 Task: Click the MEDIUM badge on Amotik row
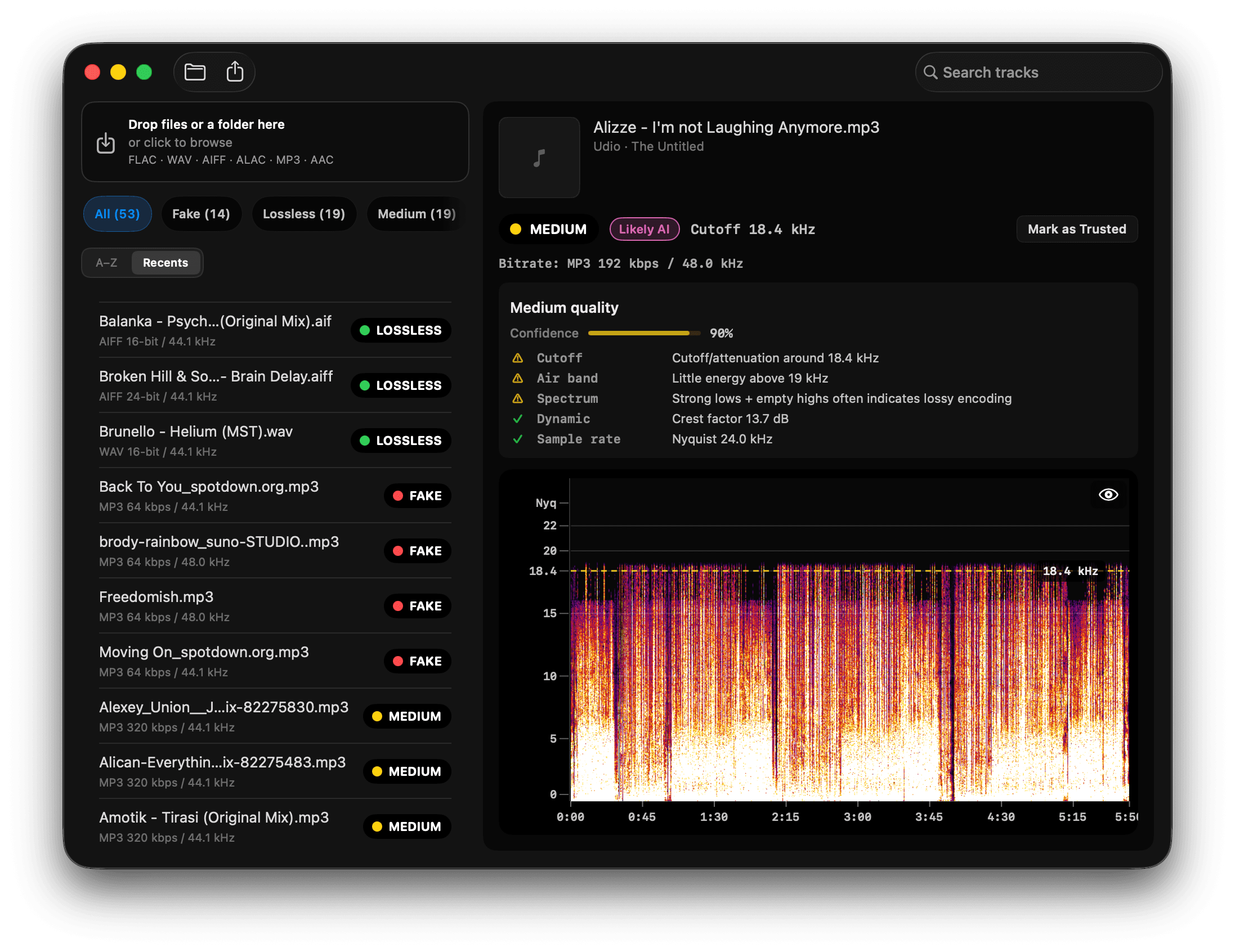click(407, 827)
